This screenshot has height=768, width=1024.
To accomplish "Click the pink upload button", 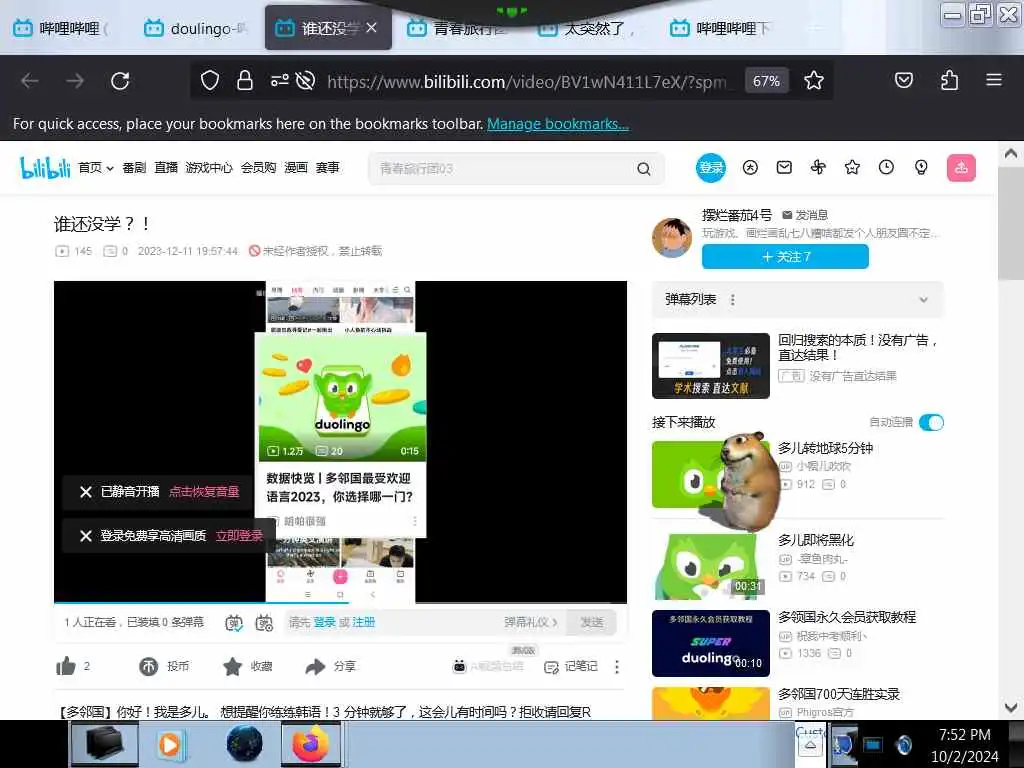I will 961,168.
